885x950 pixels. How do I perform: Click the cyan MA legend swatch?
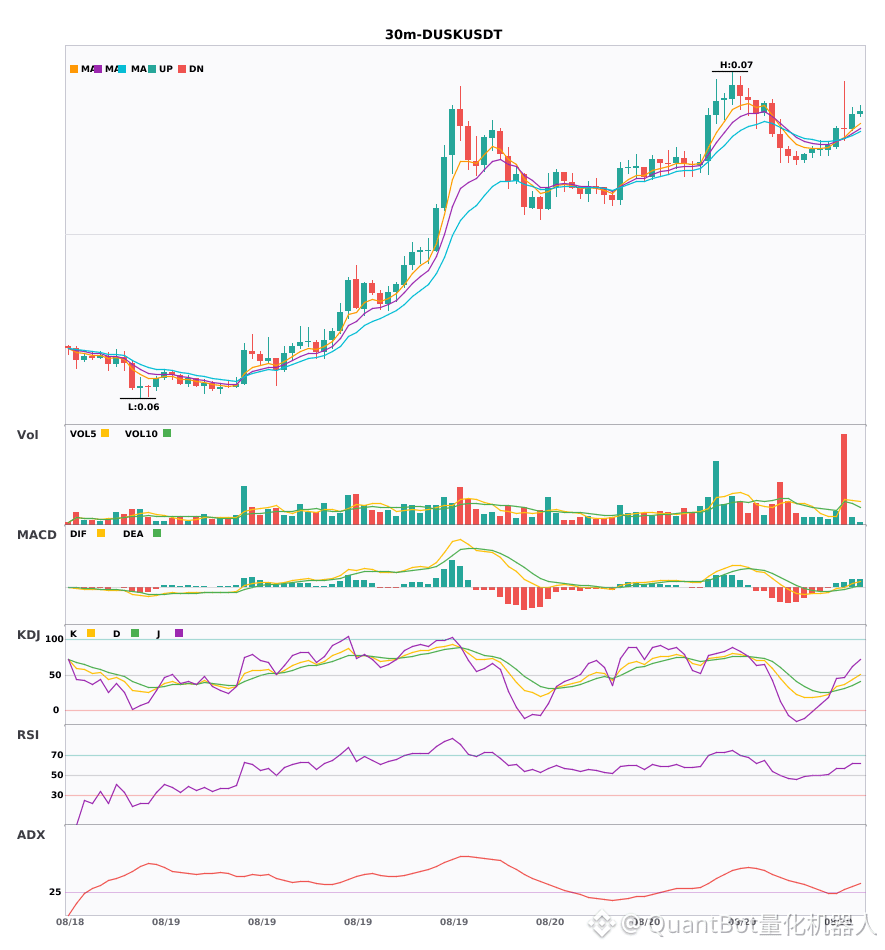(122, 69)
